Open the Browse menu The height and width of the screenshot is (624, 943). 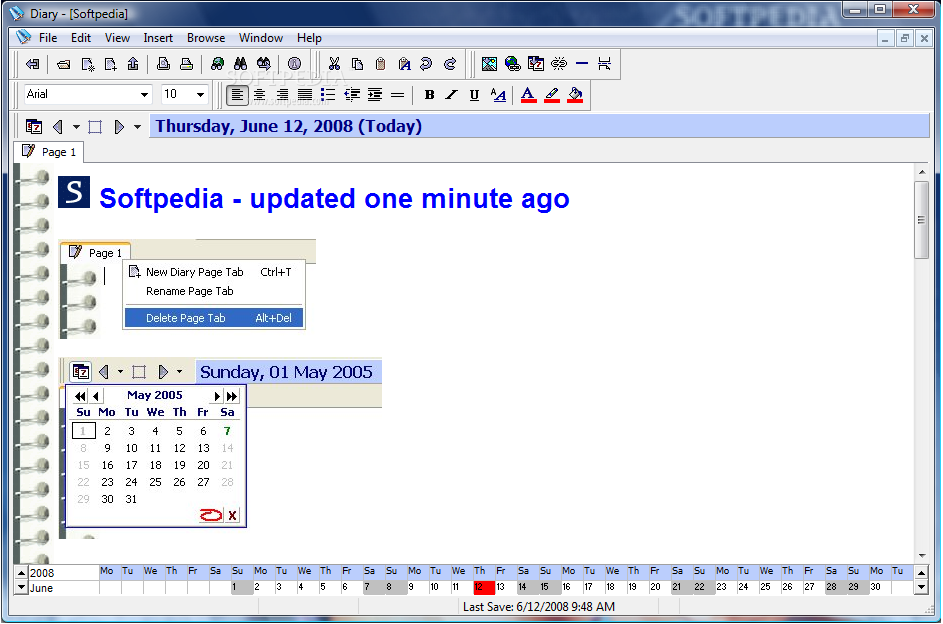[206, 38]
